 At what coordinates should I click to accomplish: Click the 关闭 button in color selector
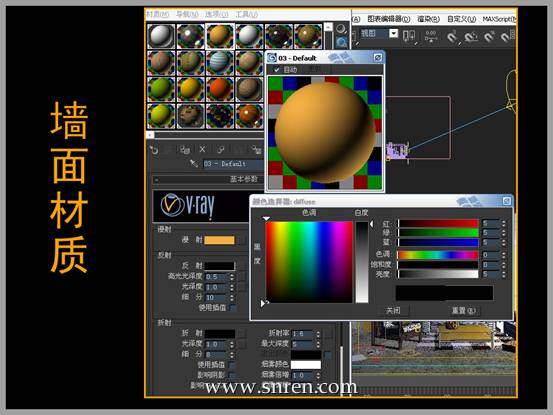tap(393, 311)
